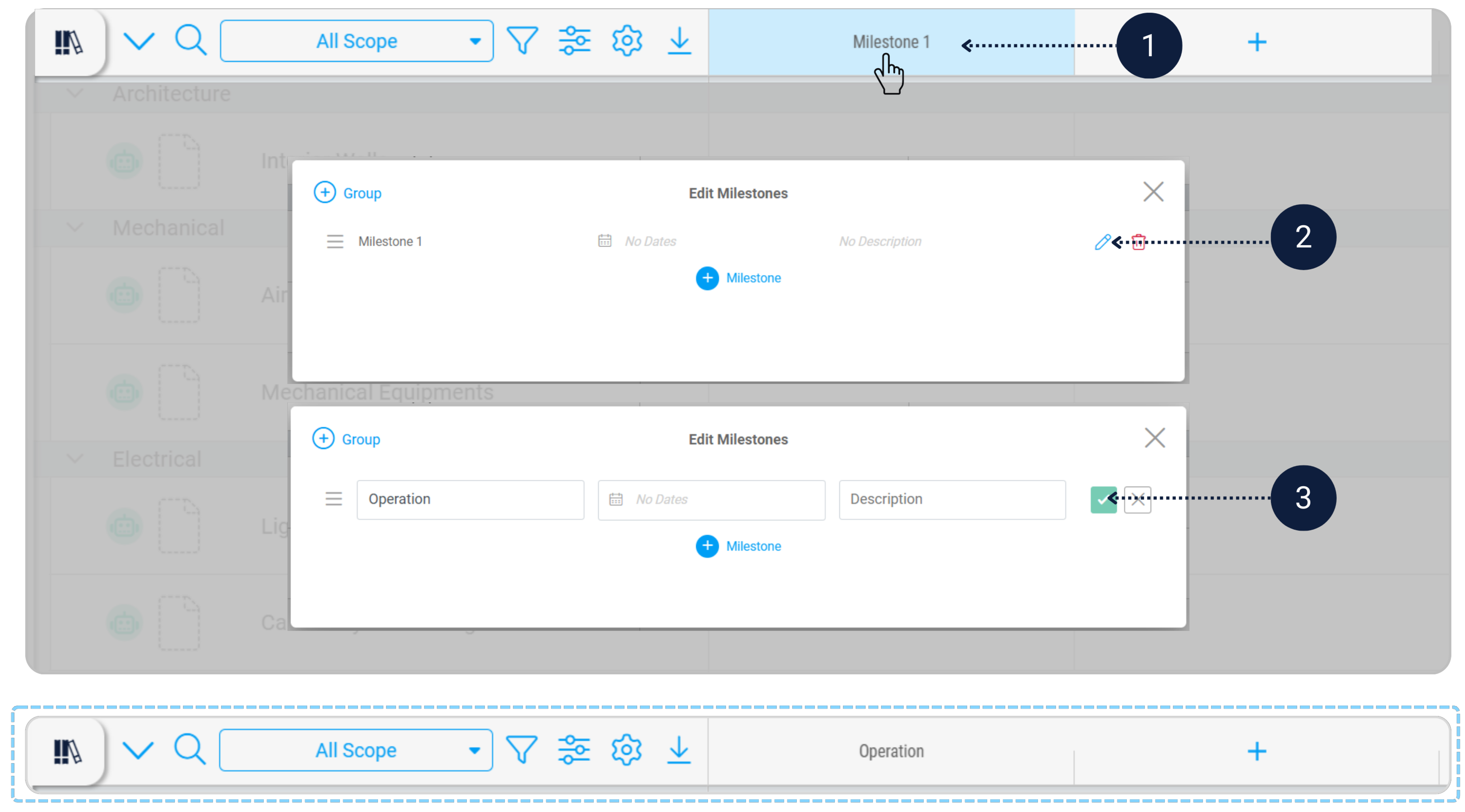Cancel the edit with the boxed X
This screenshot has height=812, width=1465.
(x=1137, y=499)
